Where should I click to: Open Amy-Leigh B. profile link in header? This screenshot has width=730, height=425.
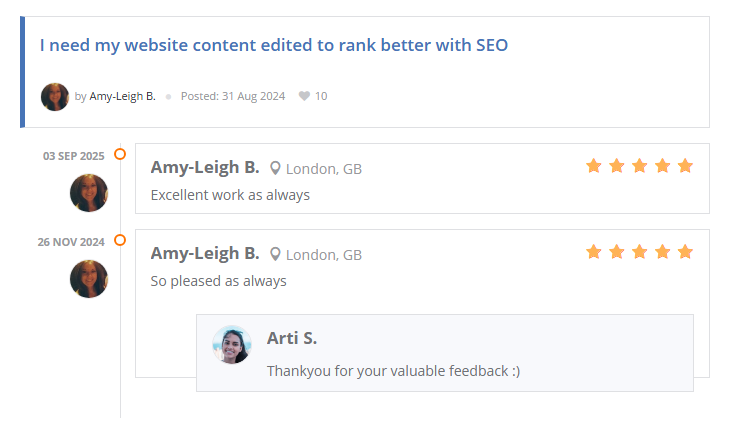tap(122, 97)
